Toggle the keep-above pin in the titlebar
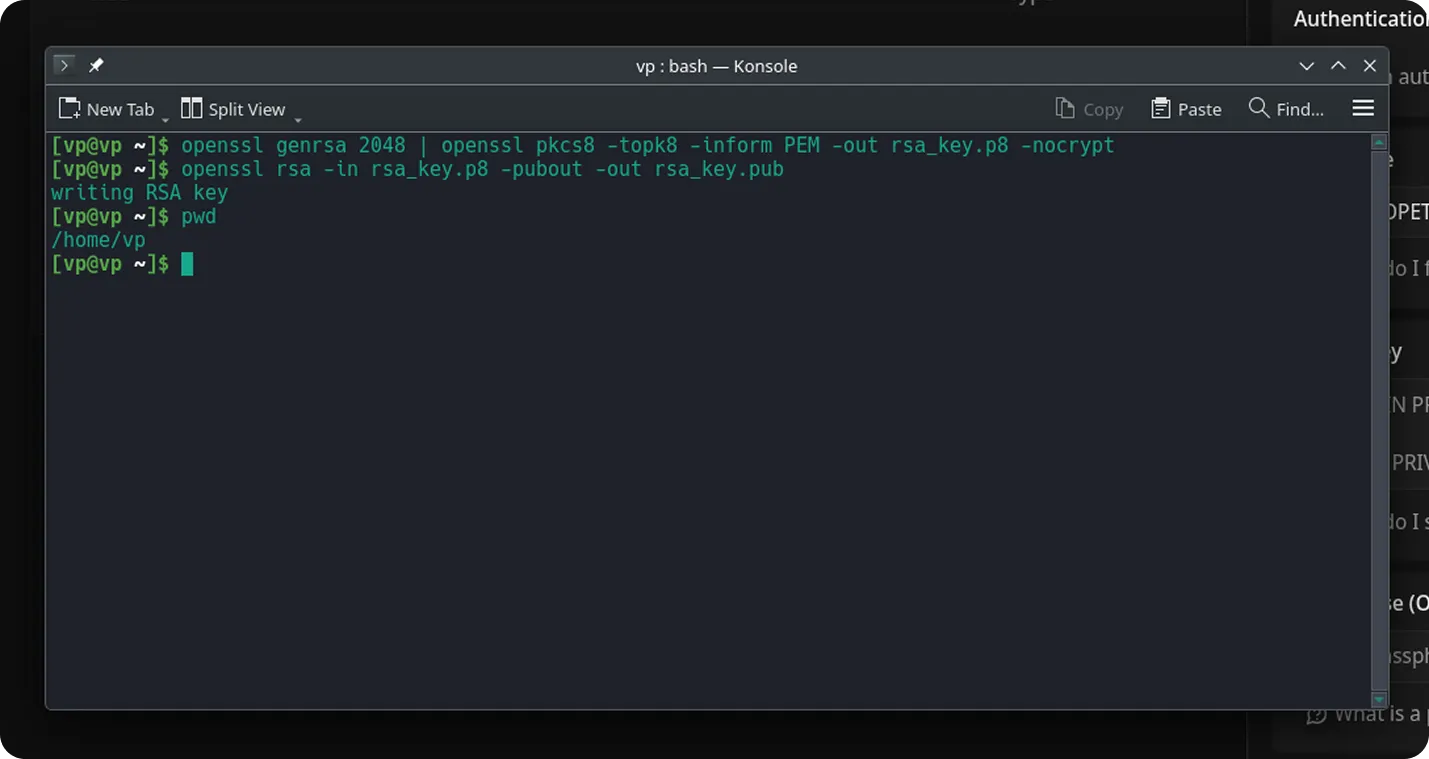 coord(96,65)
